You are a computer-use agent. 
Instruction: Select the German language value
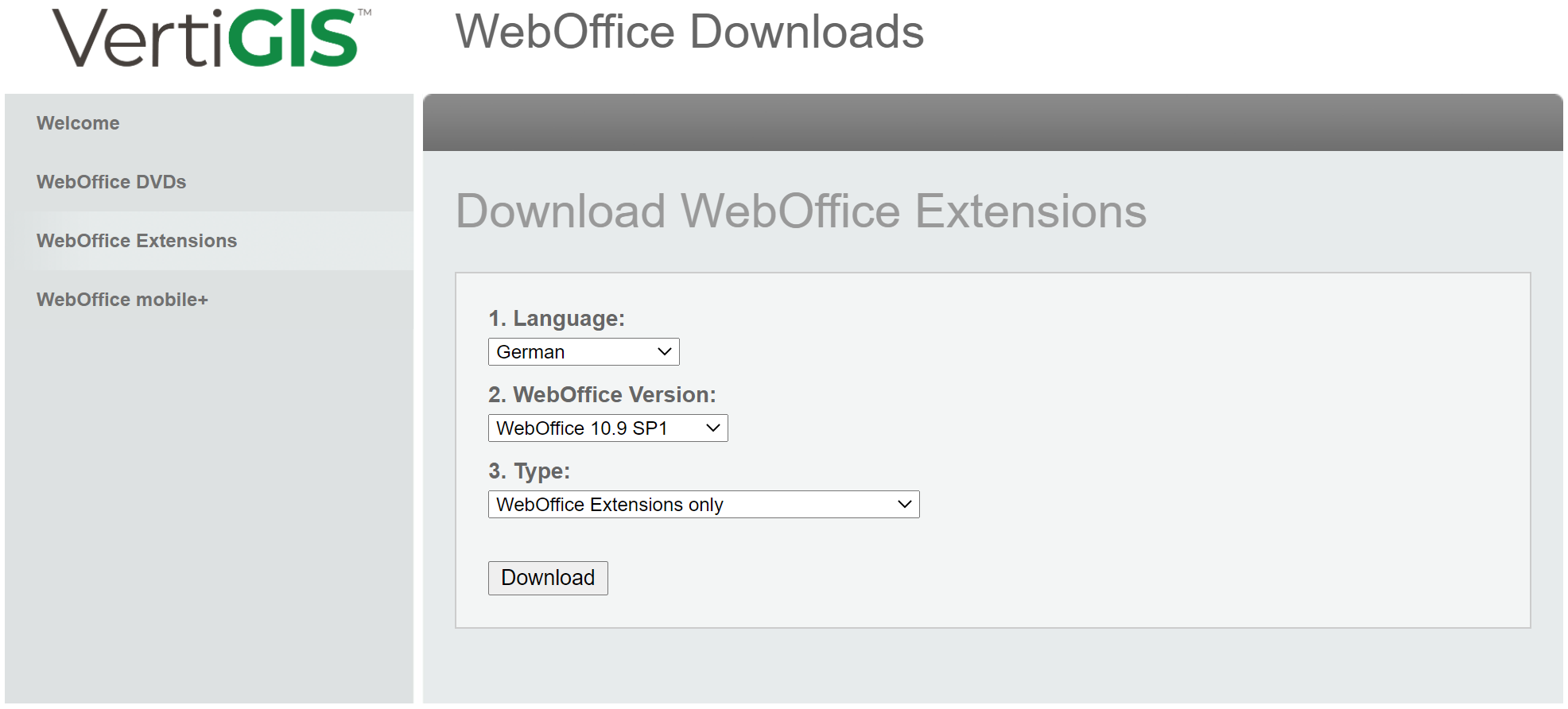pos(530,351)
